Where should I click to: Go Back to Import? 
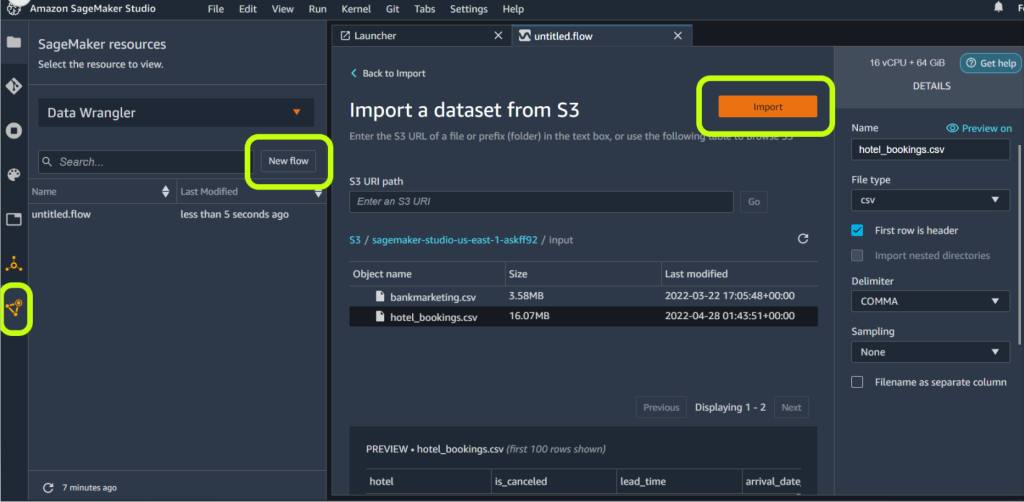click(389, 73)
